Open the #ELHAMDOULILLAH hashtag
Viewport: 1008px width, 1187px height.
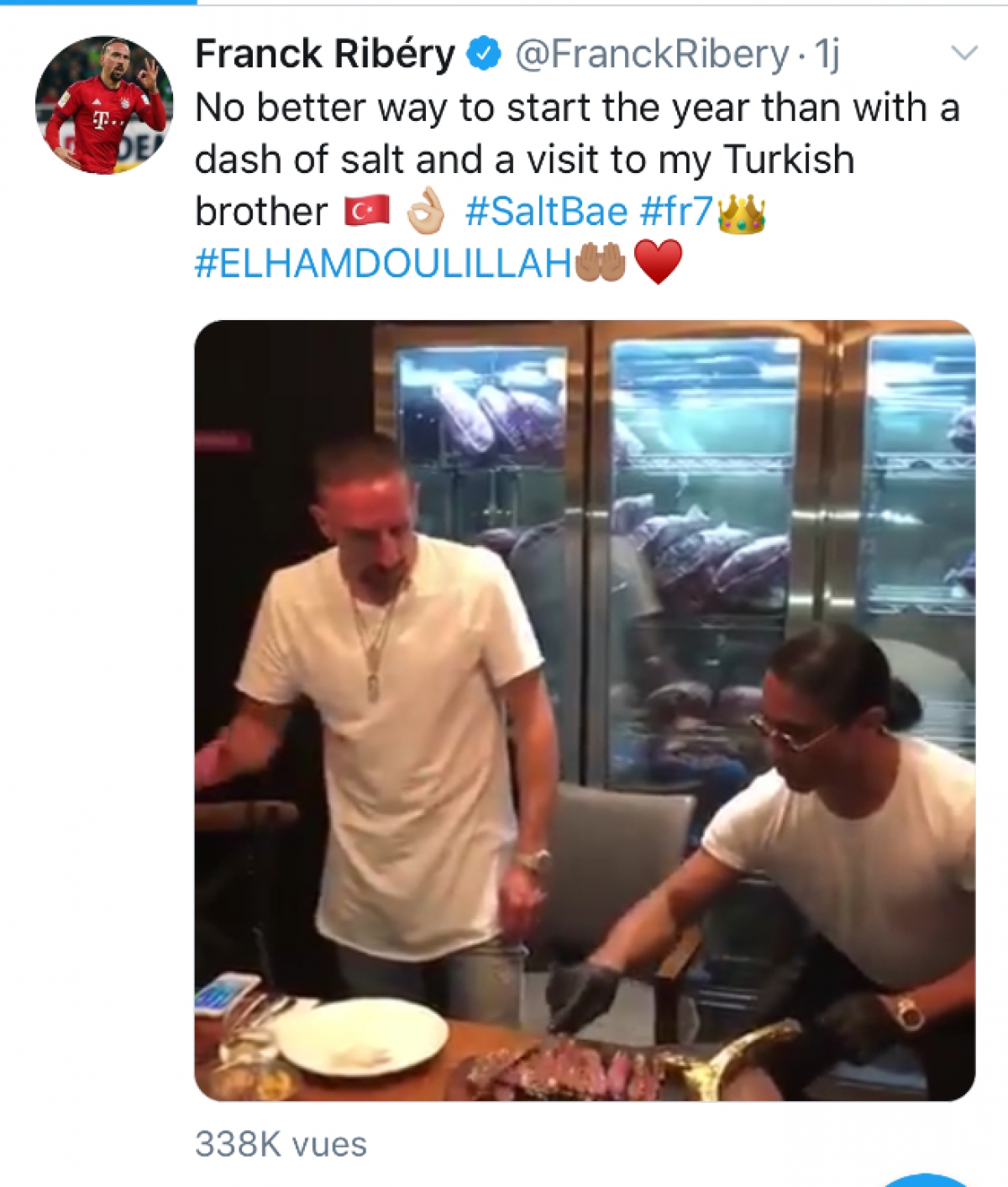[383, 264]
